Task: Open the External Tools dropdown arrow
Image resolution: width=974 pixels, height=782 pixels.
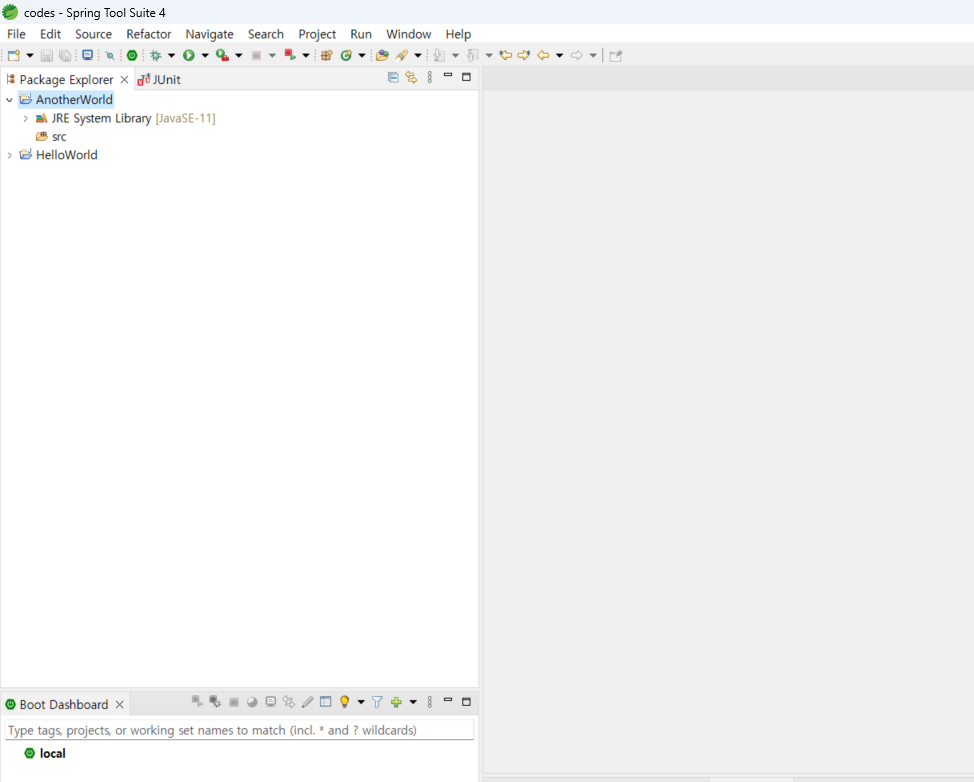Action: point(239,55)
